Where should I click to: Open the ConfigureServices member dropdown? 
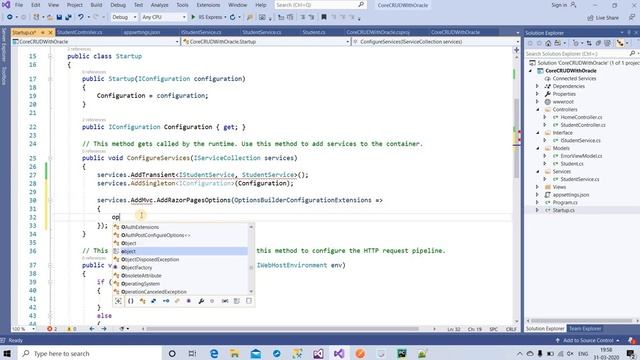tap(436, 42)
